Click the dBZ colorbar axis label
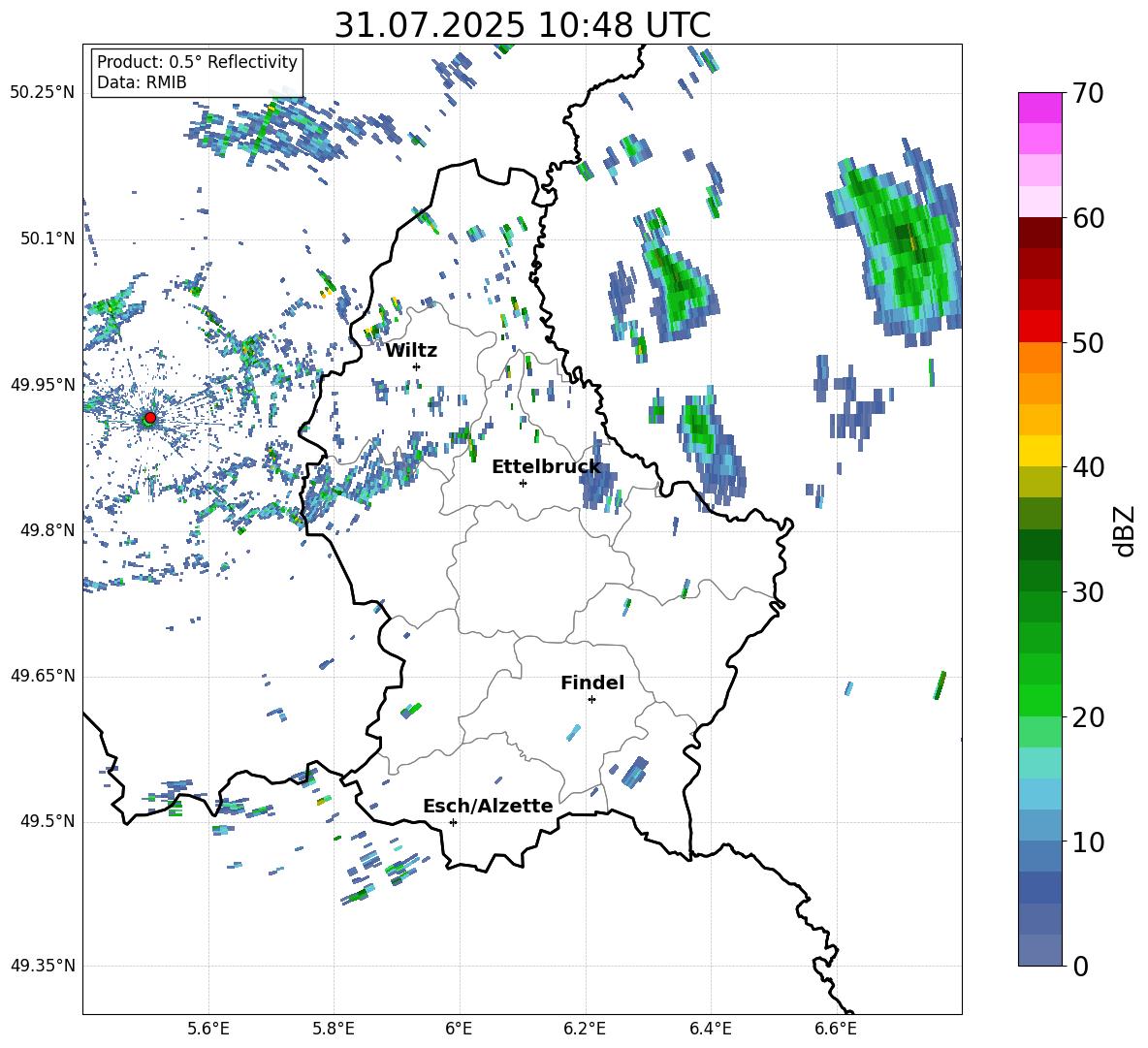The image size is (1148, 1048). (x=1126, y=530)
